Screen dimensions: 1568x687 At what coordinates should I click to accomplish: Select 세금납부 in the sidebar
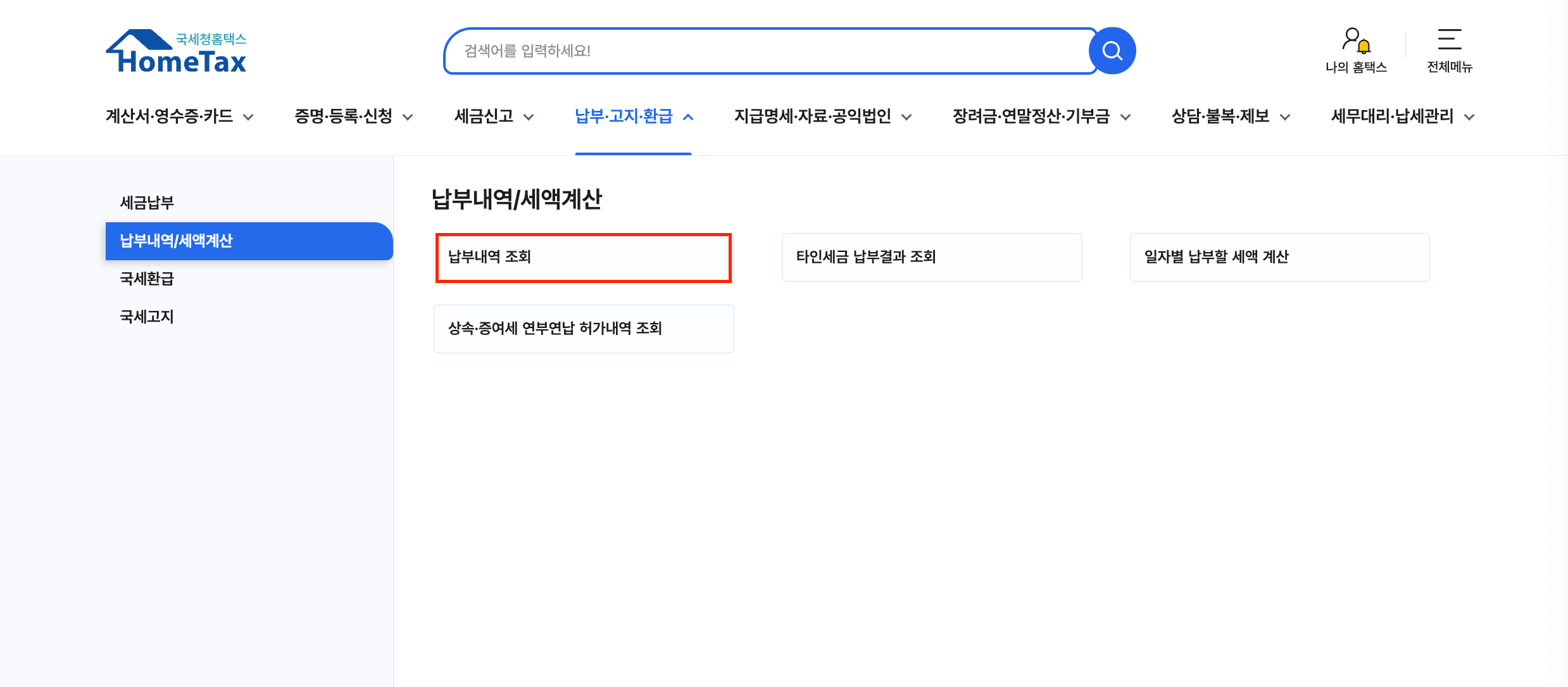coord(147,203)
